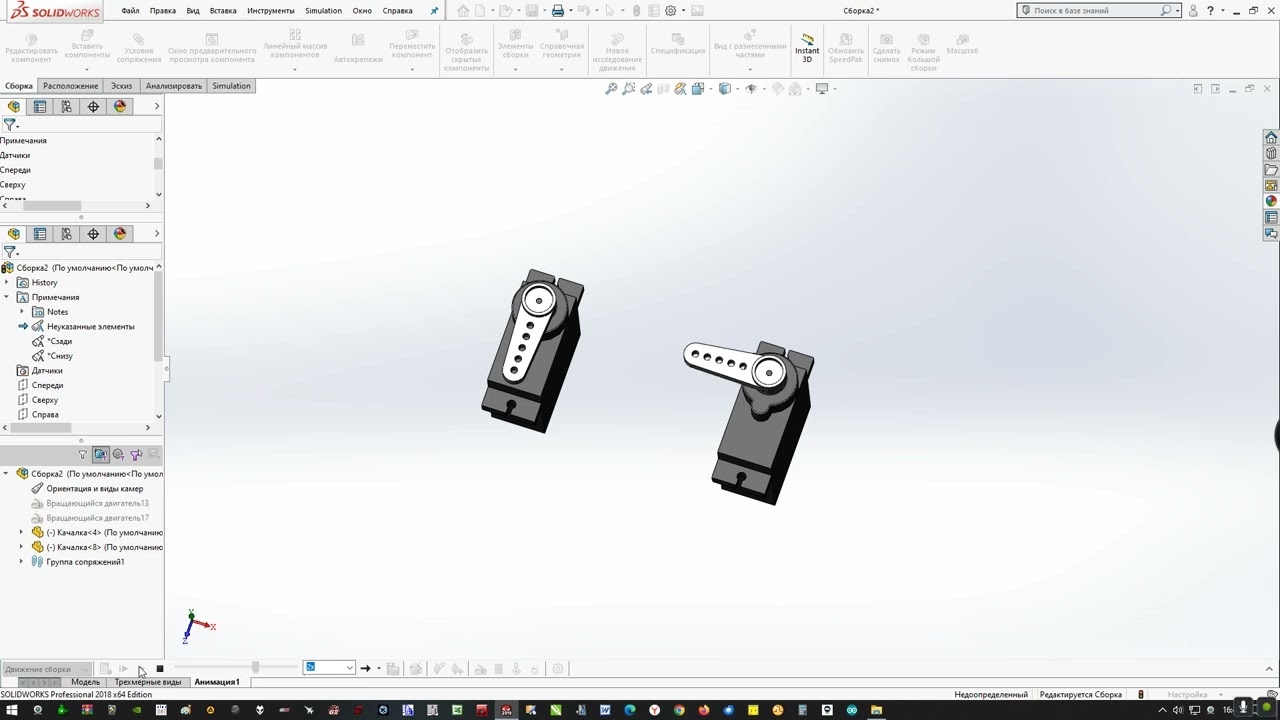Switch to the Трехмерные виды tab
The image size is (1280, 720).
(x=148, y=682)
